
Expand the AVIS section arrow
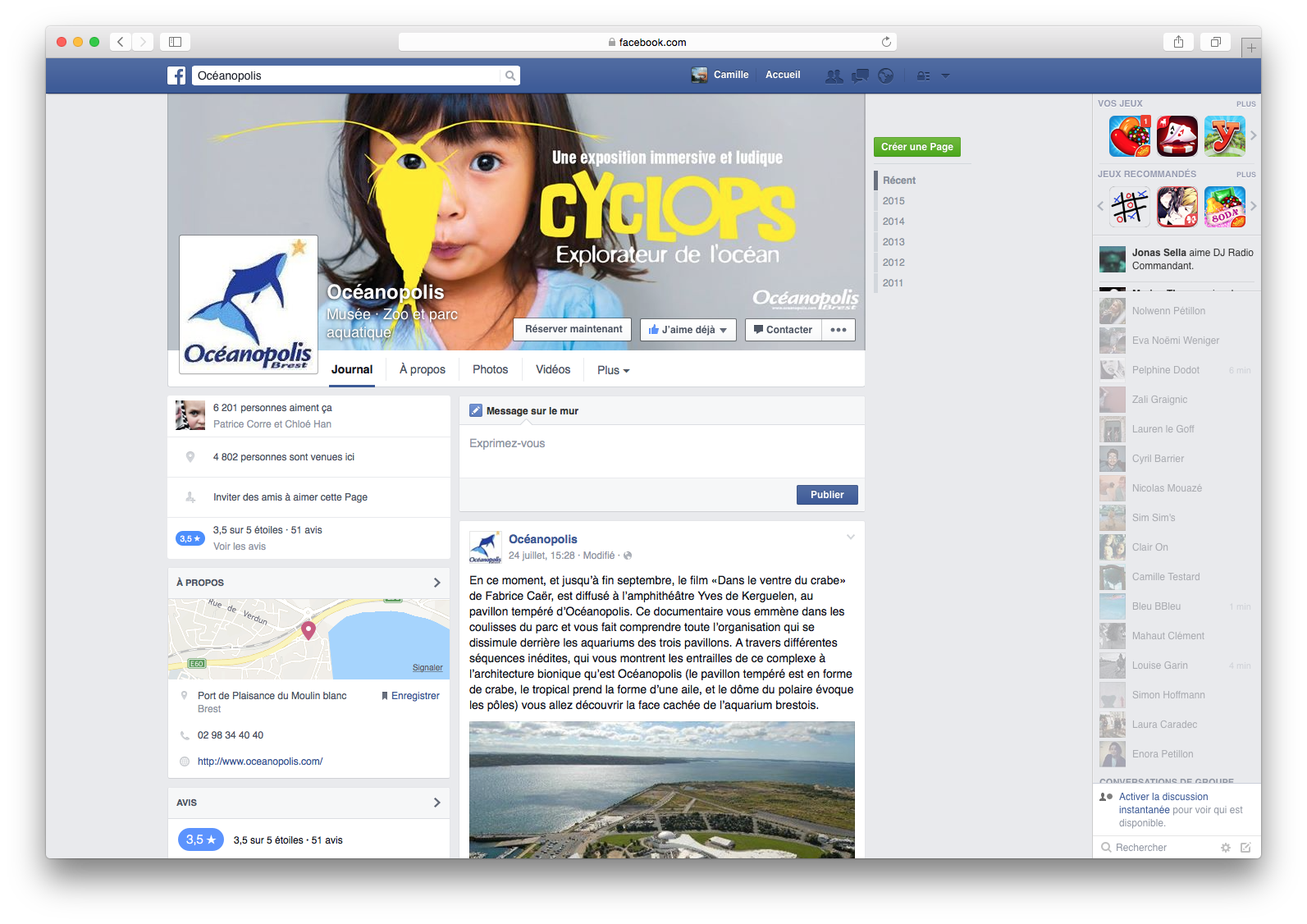click(436, 803)
